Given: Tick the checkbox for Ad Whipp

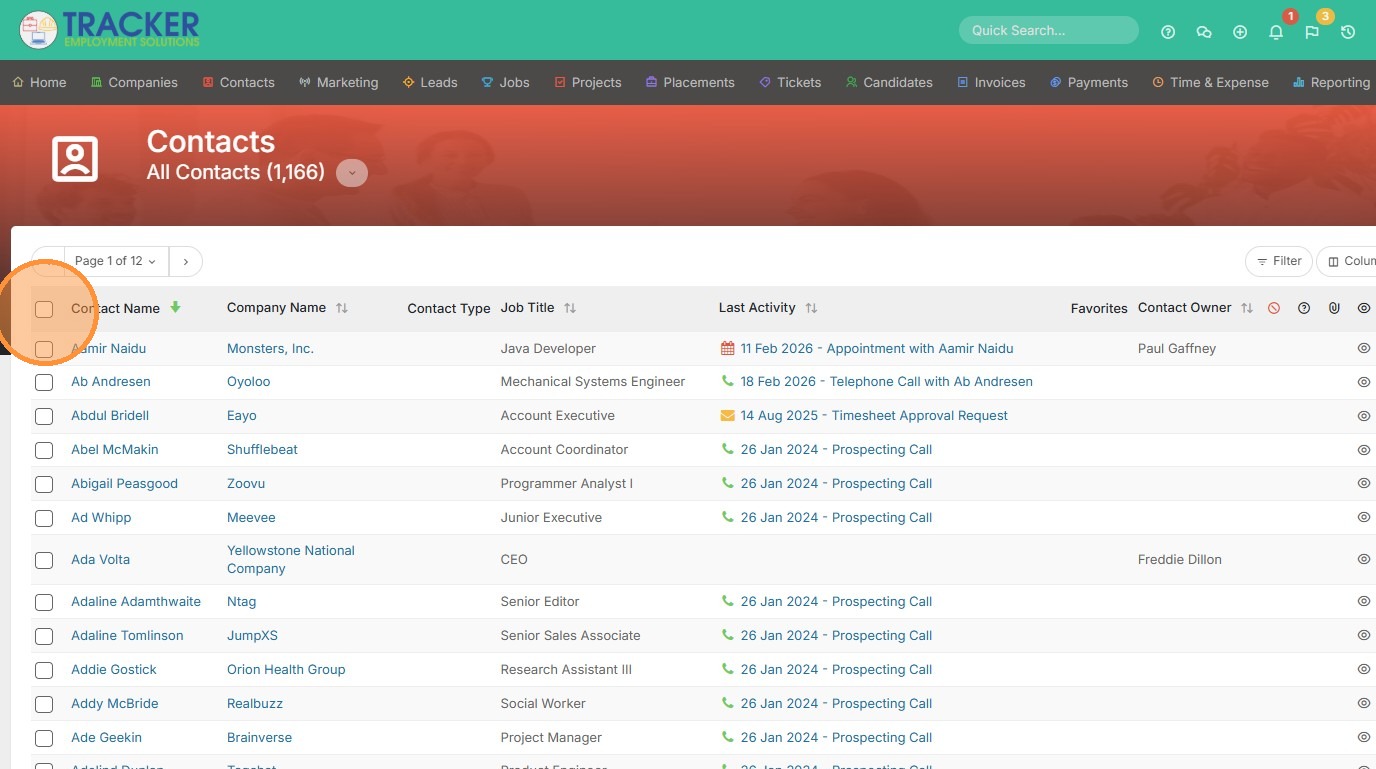Looking at the screenshot, I should coord(44,518).
